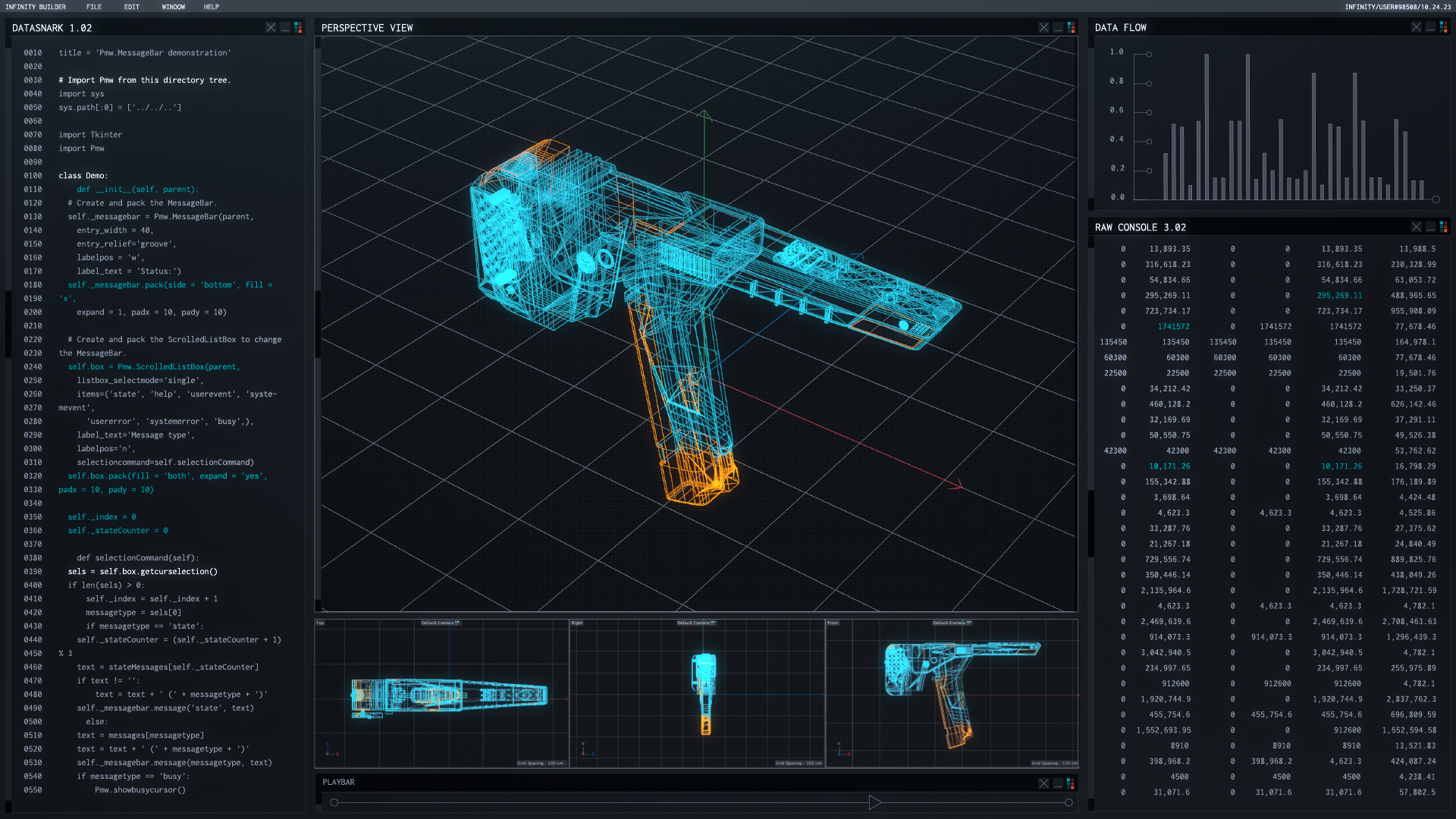Click colored grid icon in Raw Console header
This screenshot has width=1456, height=819.
(x=1443, y=227)
